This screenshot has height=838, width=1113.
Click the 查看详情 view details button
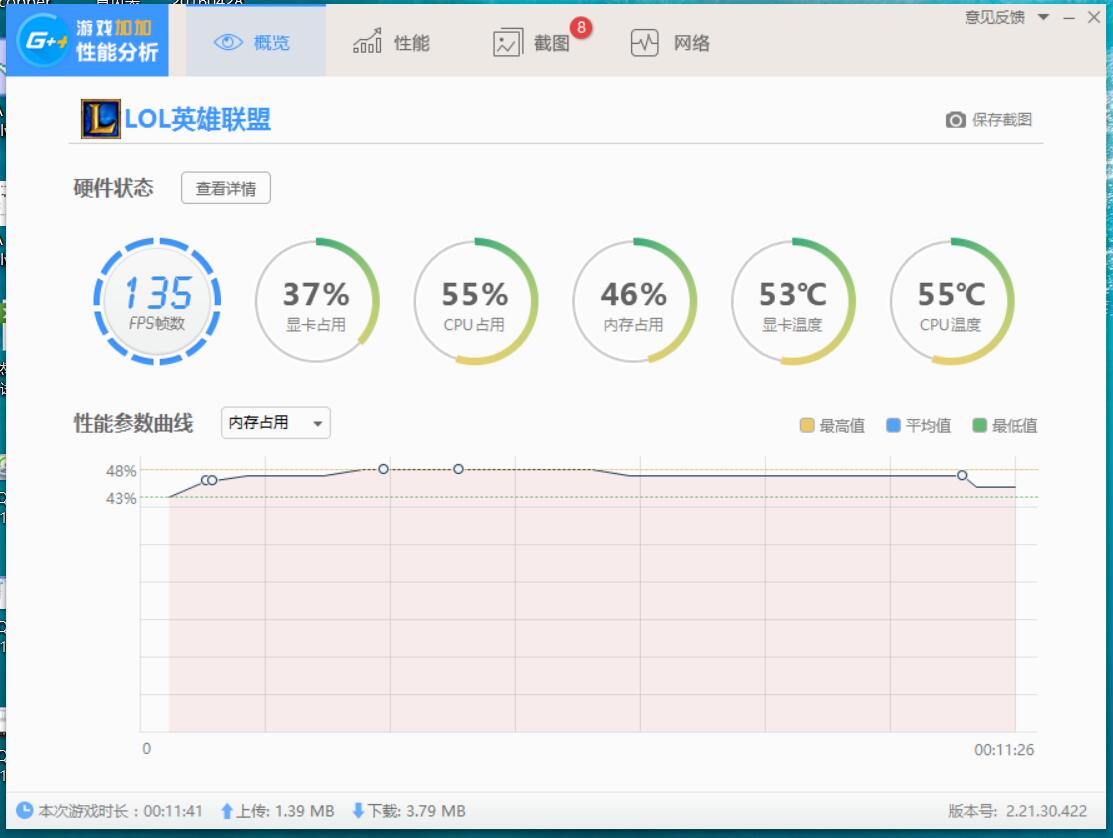(226, 188)
